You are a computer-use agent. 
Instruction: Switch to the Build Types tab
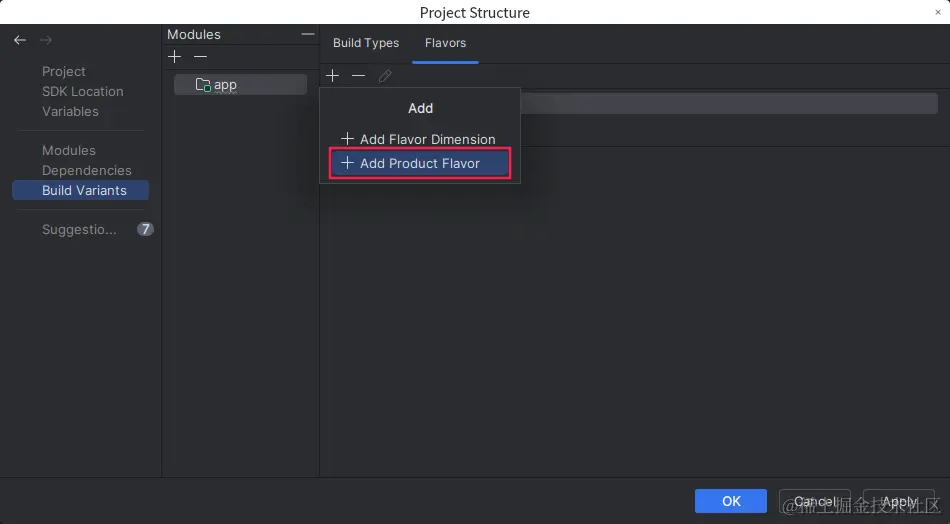pyautogui.click(x=366, y=43)
